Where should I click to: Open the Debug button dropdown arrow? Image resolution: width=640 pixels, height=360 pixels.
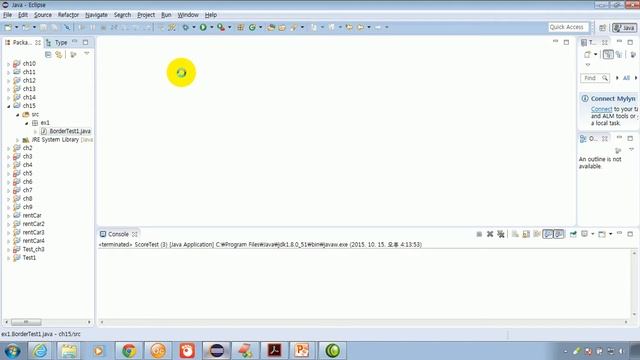(194, 27)
